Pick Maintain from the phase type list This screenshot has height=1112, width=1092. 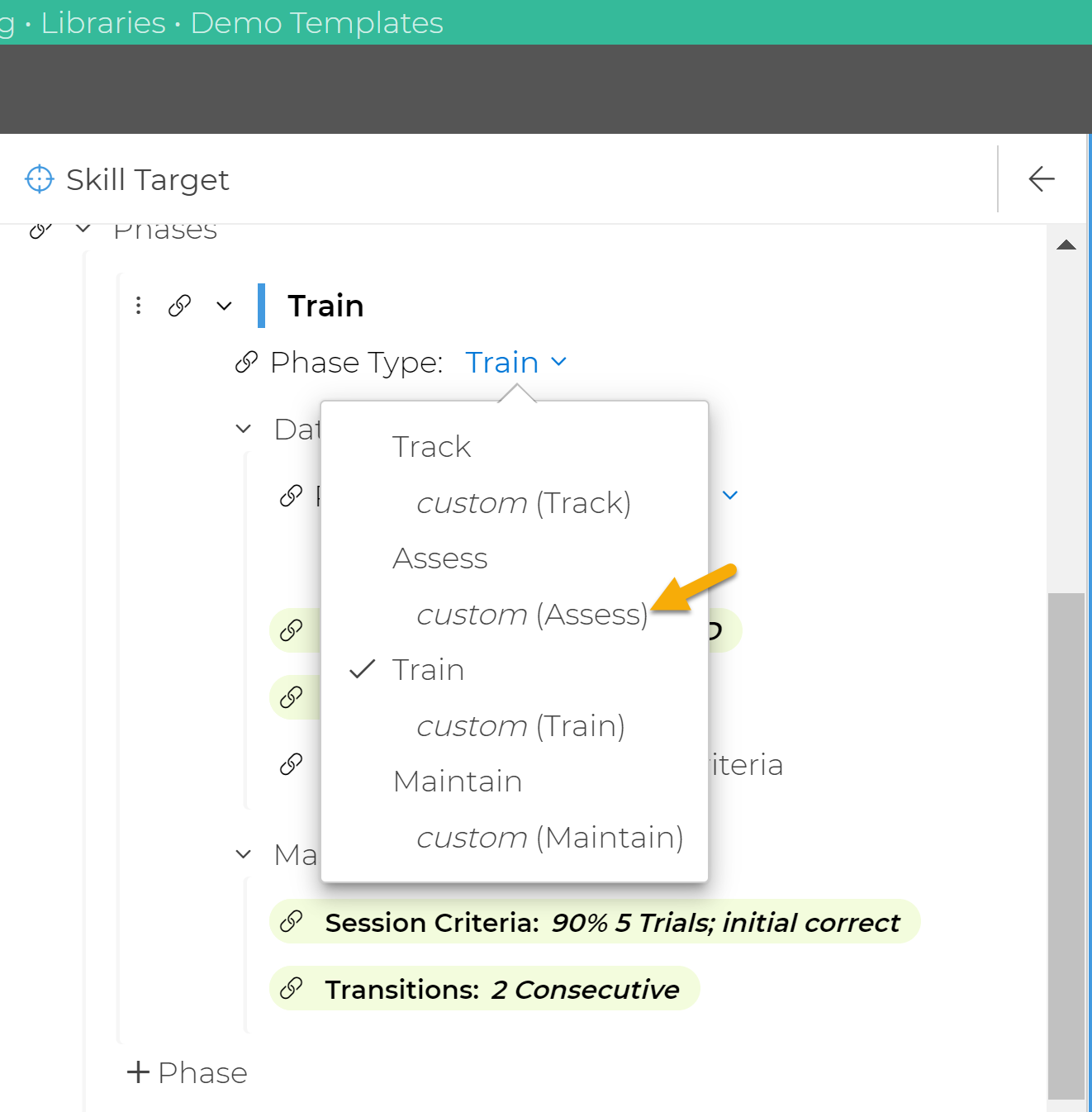pos(458,782)
